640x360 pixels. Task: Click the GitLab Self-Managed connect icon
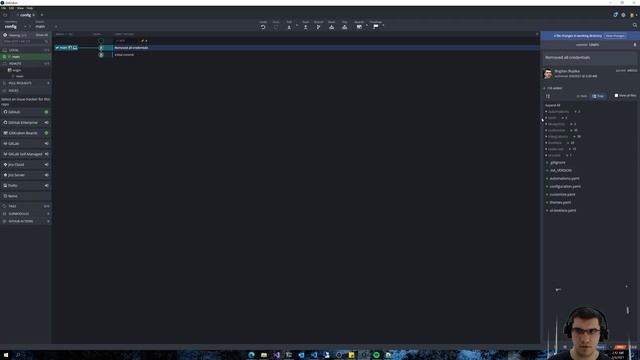tap(46, 154)
